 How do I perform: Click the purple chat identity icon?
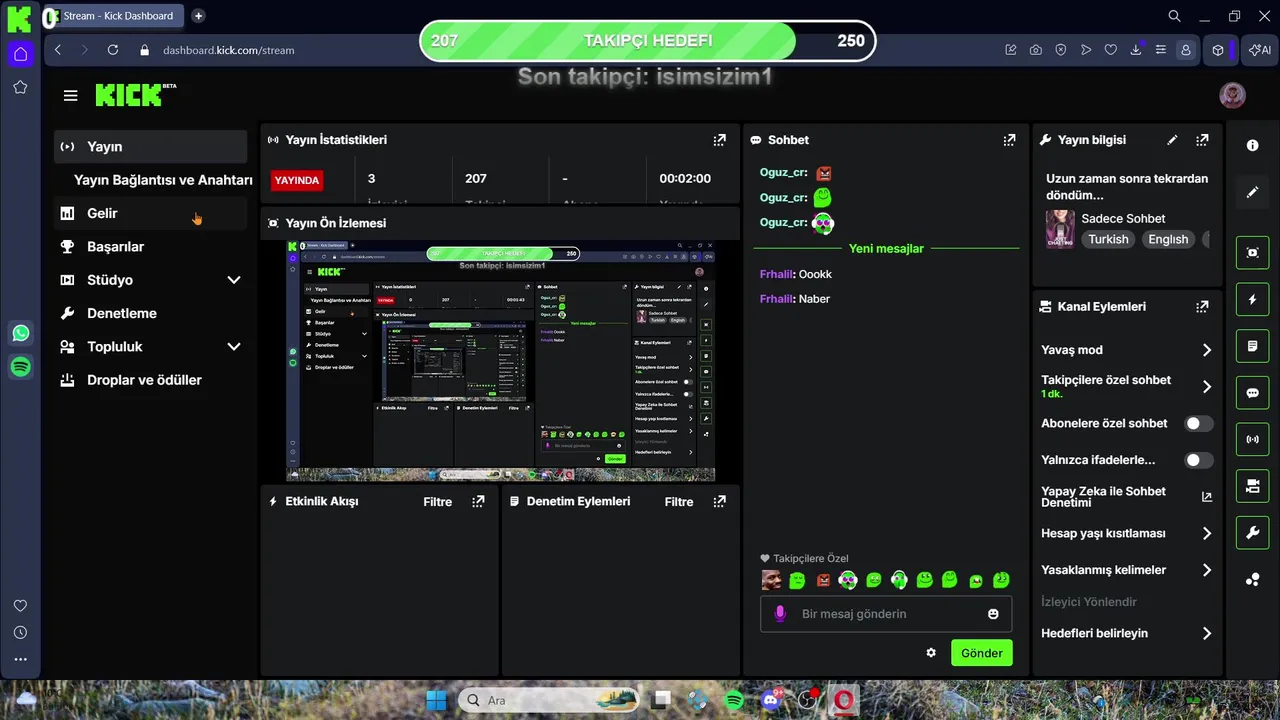pos(781,614)
